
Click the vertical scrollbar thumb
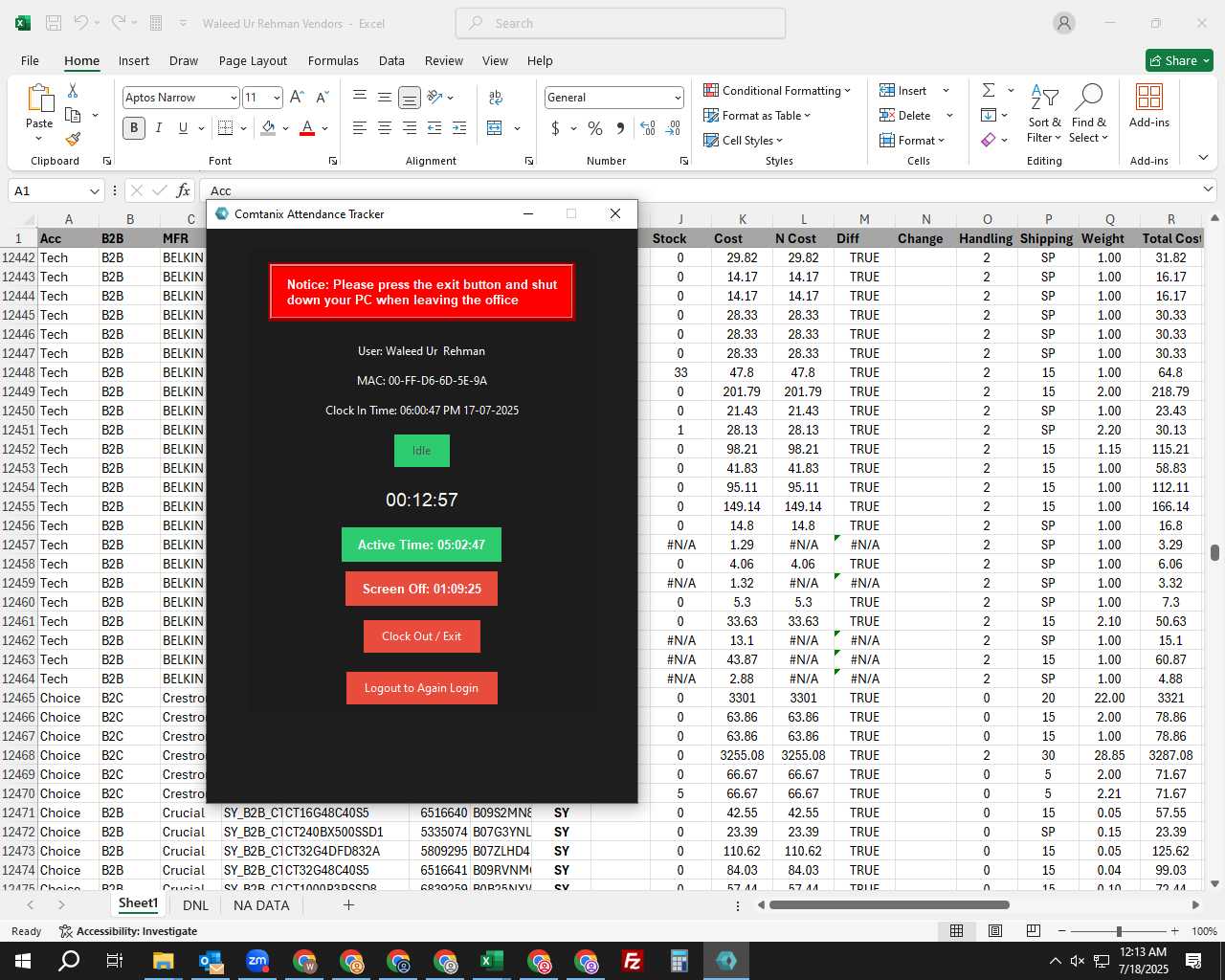click(1215, 552)
